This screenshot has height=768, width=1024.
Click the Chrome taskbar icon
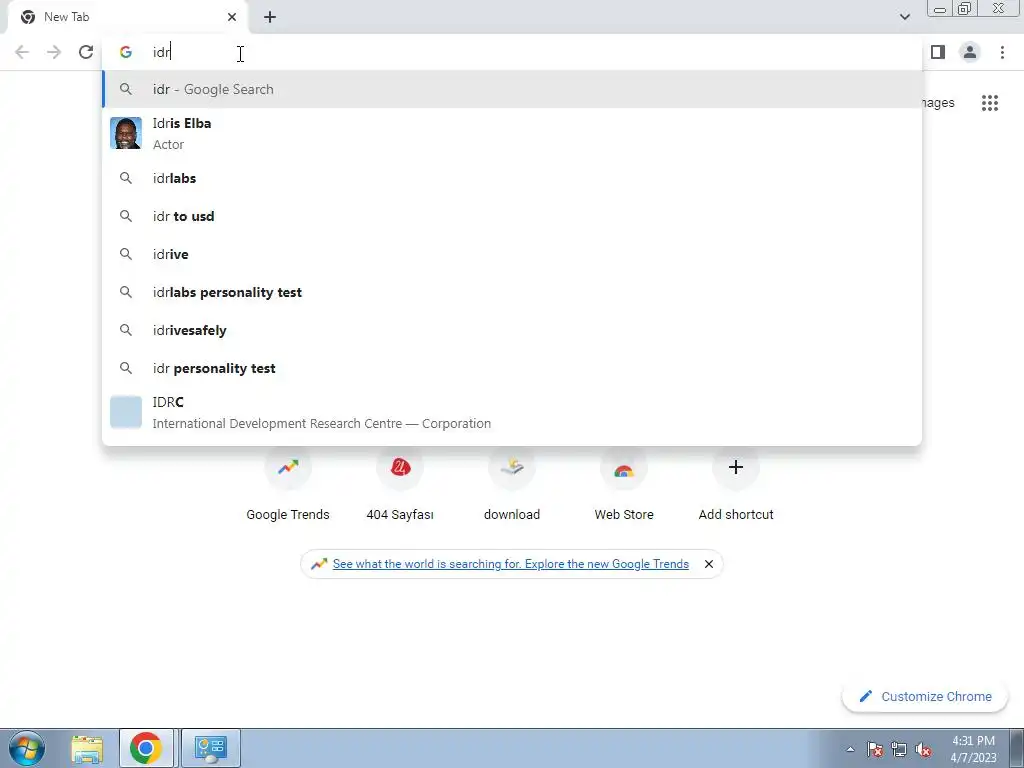(146, 748)
